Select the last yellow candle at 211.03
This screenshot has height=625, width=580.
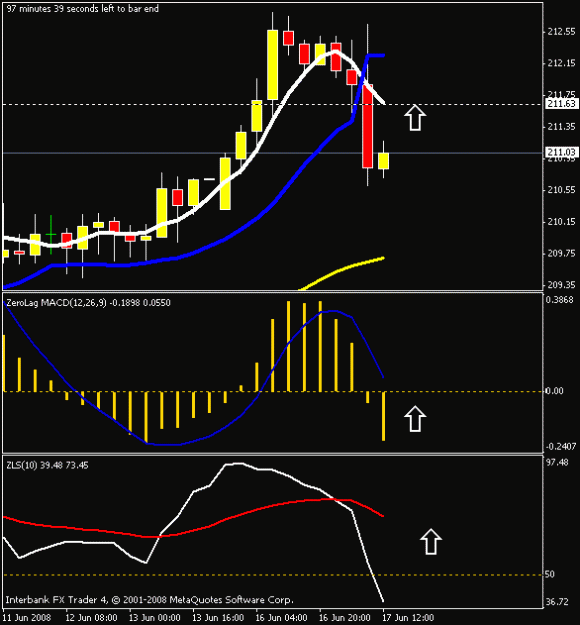383,161
